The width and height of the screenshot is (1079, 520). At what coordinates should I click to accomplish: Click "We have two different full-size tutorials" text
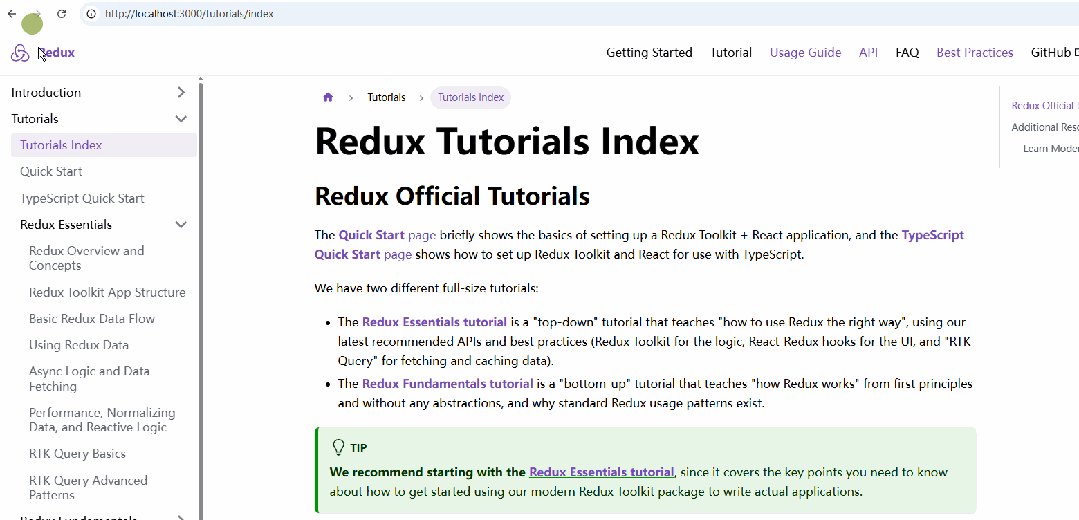[426, 288]
